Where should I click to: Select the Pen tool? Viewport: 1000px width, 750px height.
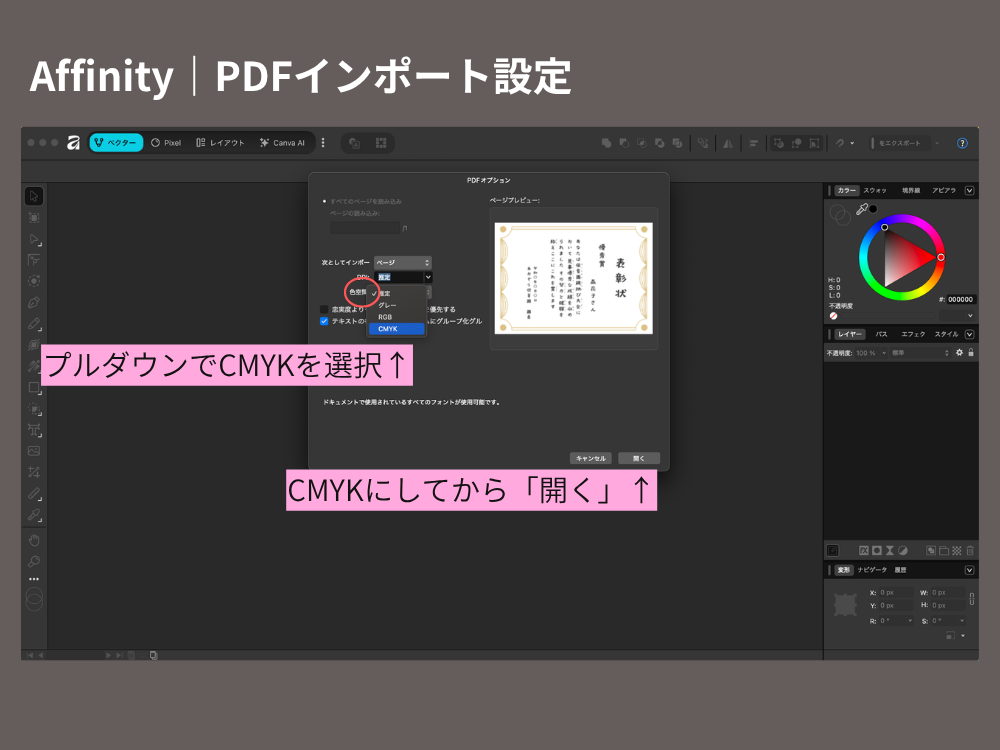(x=34, y=302)
